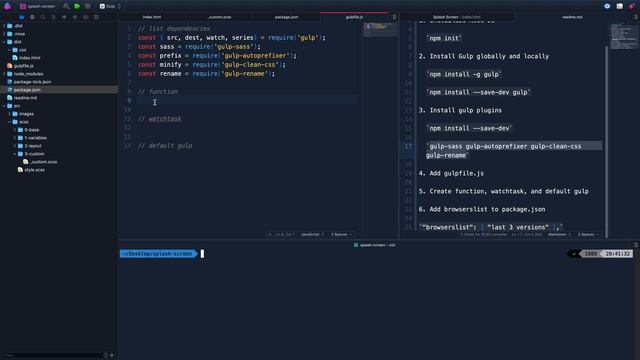Click the readme minimap thumbnail
Viewport: 640px width, 360px height.
click(x=623, y=36)
